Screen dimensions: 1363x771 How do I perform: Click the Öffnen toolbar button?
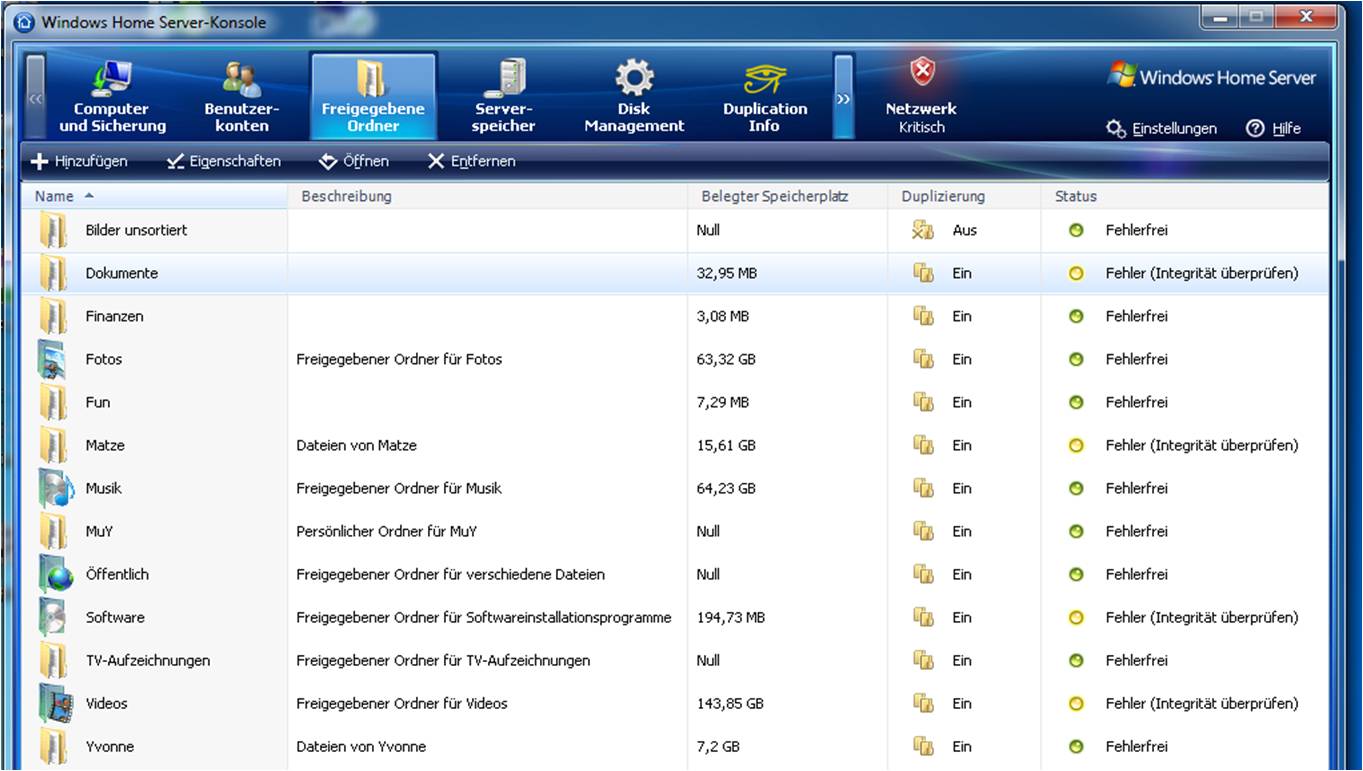click(x=354, y=161)
